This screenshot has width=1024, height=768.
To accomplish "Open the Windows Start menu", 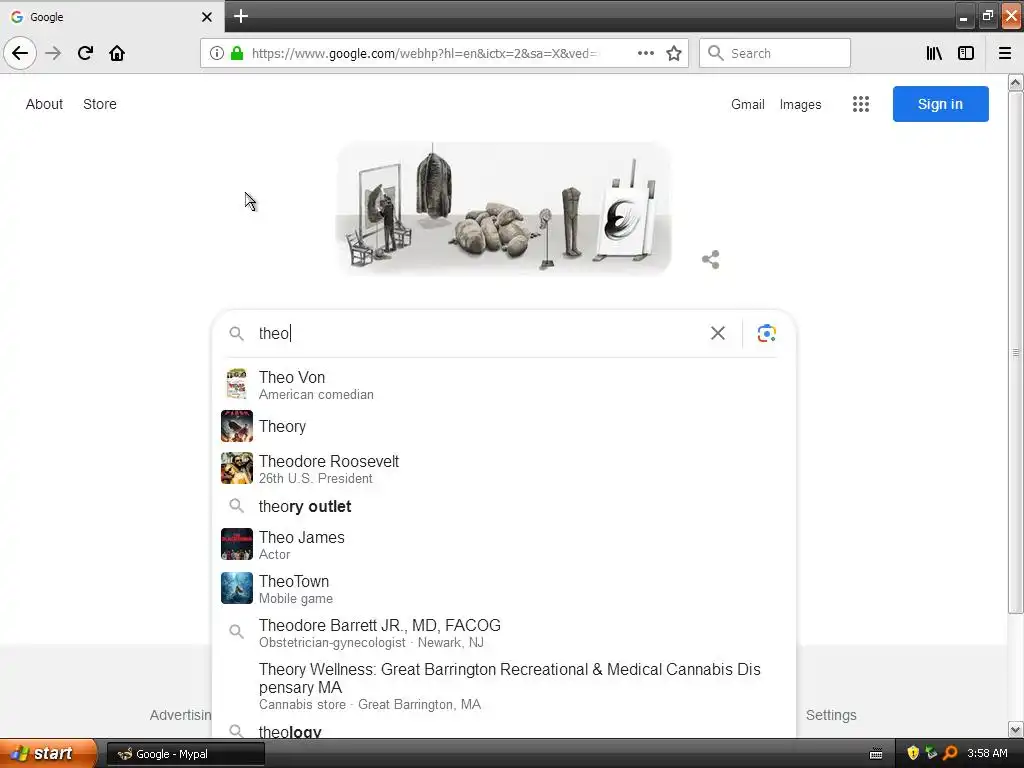I will pos(48,754).
